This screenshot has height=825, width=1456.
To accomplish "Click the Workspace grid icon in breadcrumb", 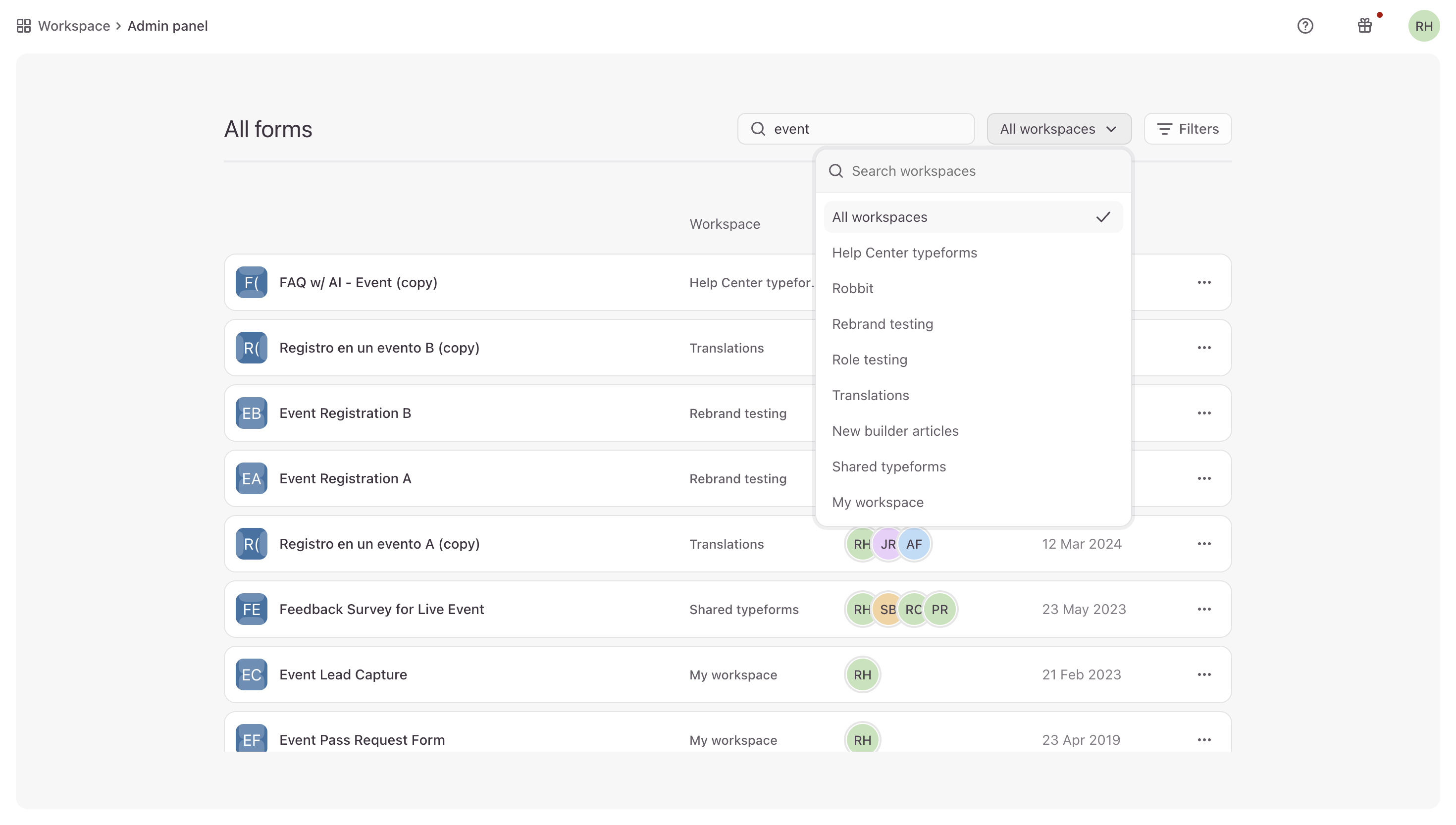I will click(23, 26).
